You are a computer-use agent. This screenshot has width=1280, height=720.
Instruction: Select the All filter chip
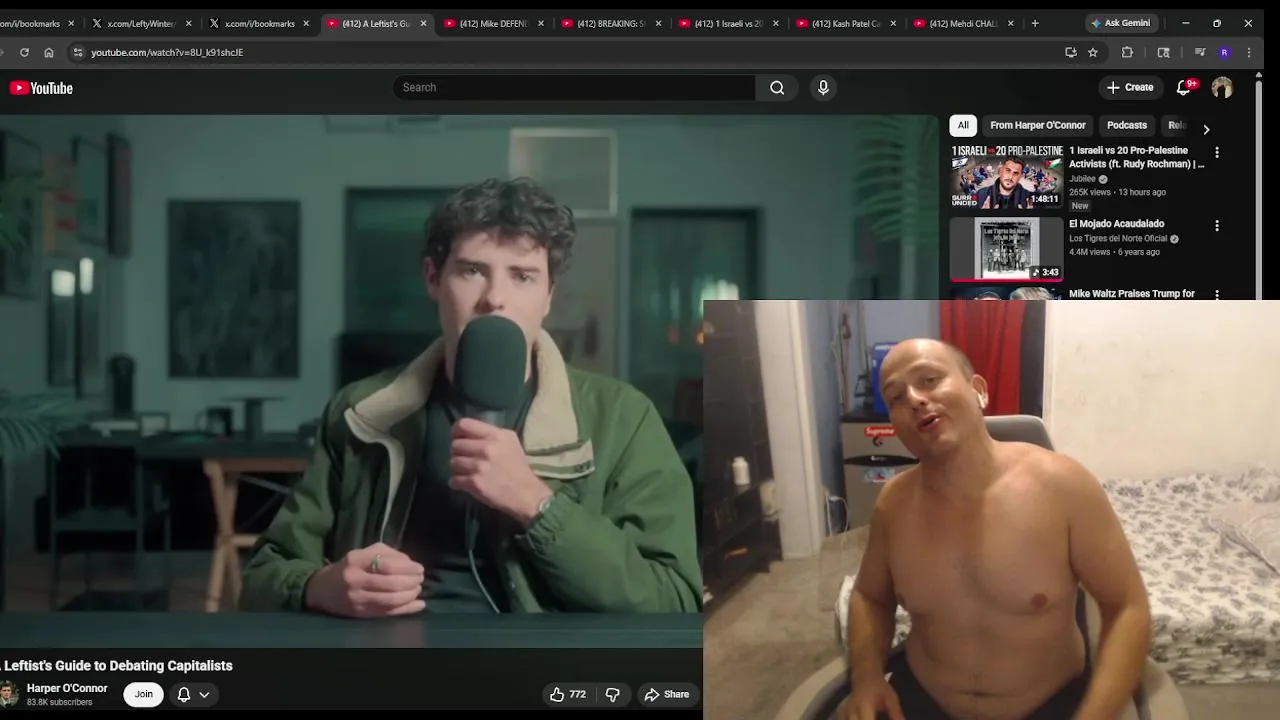pos(963,125)
